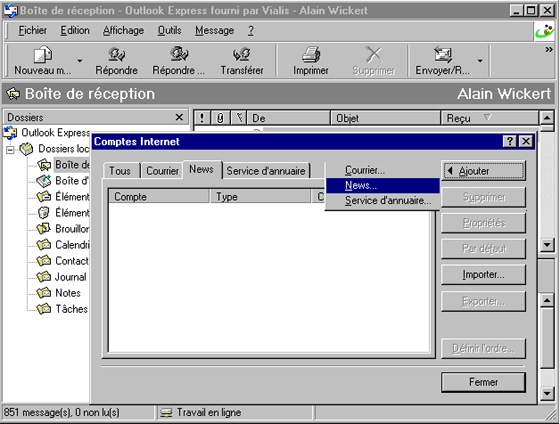Close the Comptes Internet dialog
This screenshot has width=560, height=424.
[526, 141]
